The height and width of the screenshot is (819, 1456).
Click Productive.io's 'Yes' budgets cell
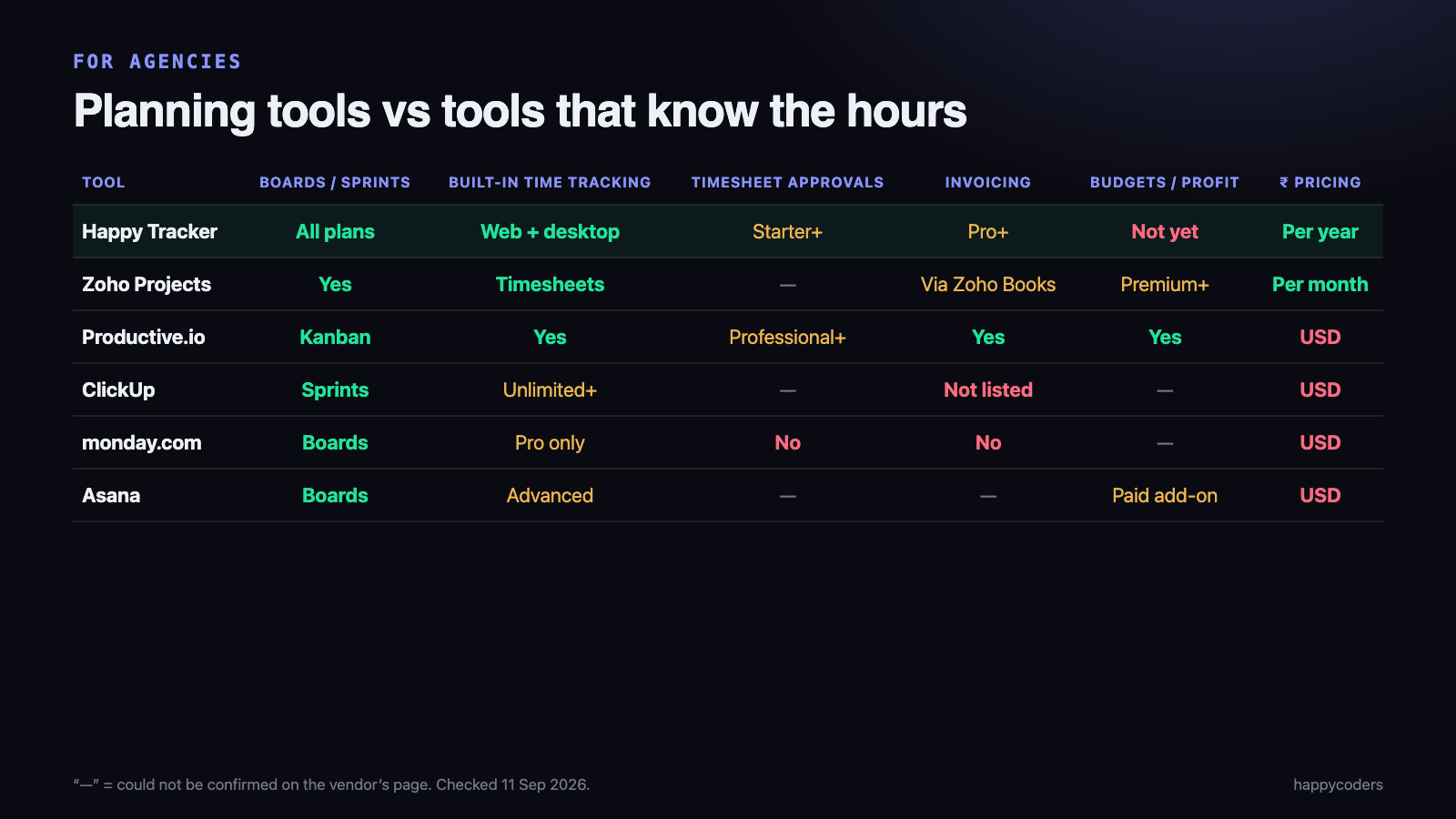[1165, 338]
